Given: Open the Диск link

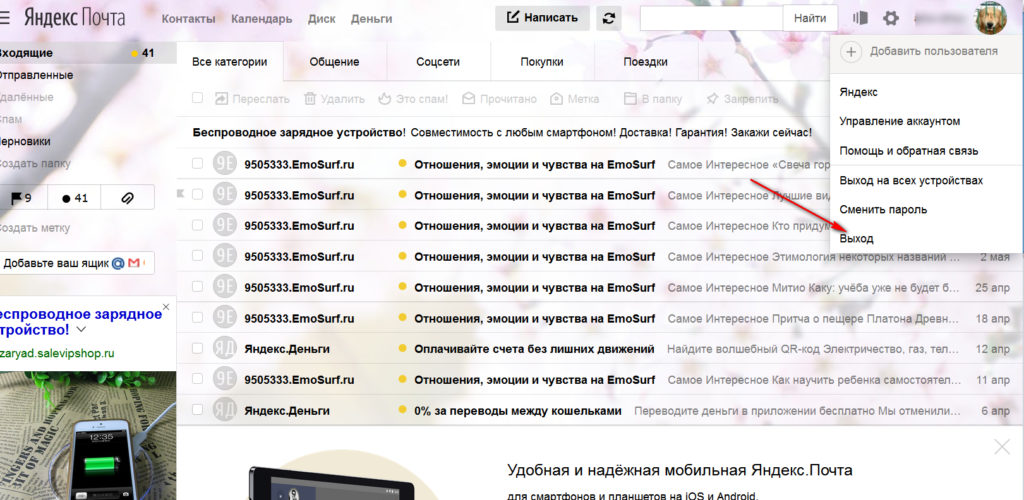Looking at the screenshot, I should (321, 19).
